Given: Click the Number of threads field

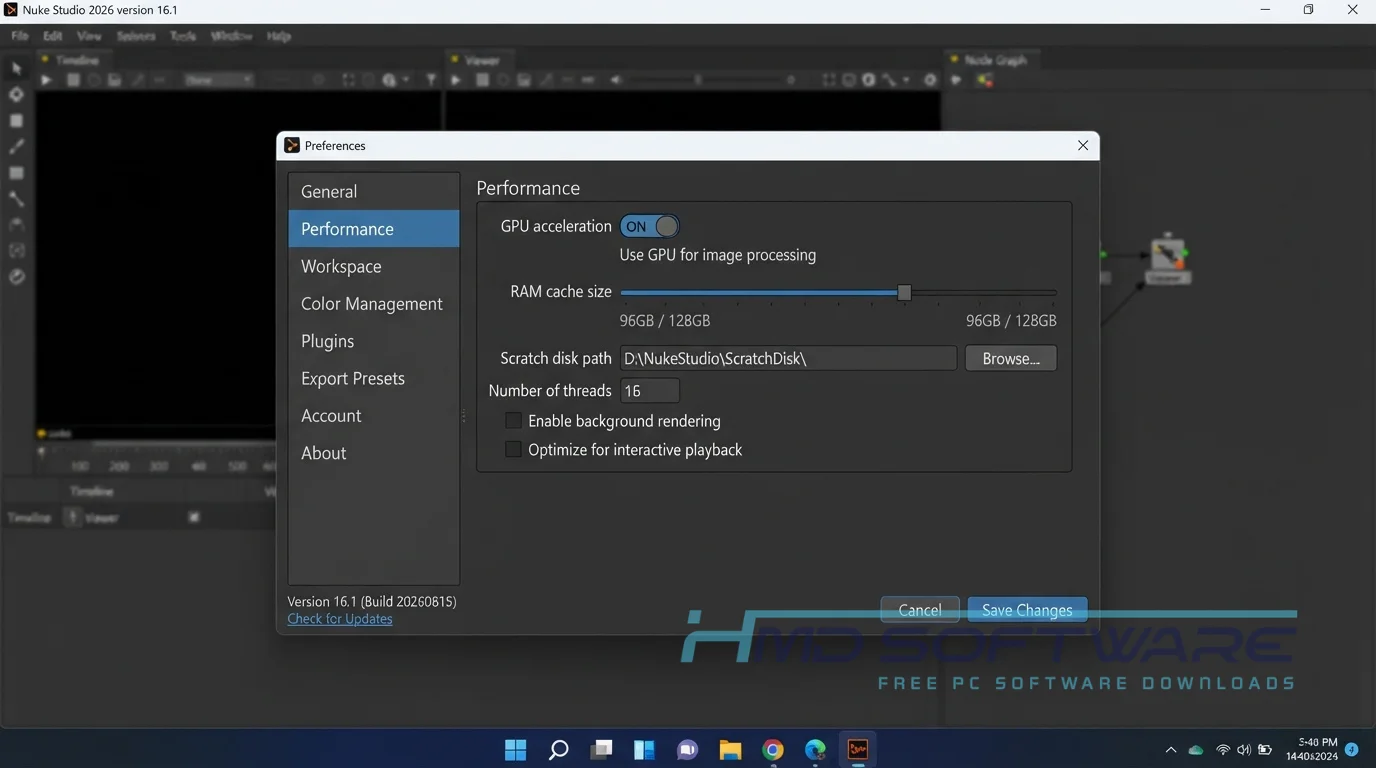Looking at the screenshot, I should coord(650,391).
